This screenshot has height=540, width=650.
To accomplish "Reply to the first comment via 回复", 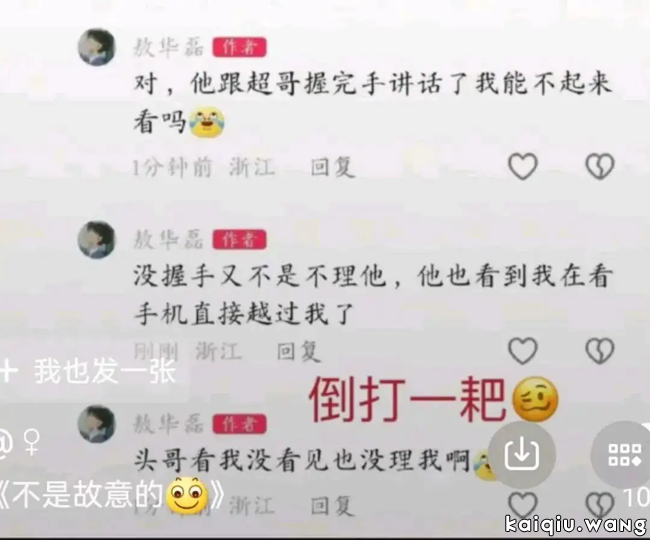I will [332, 167].
